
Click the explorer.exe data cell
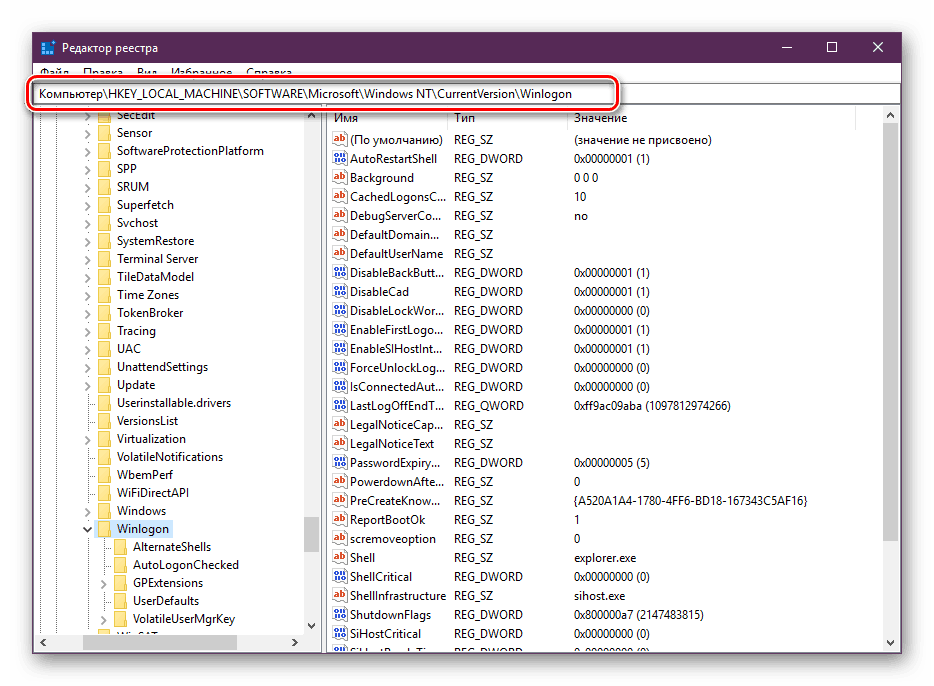point(605,558)
